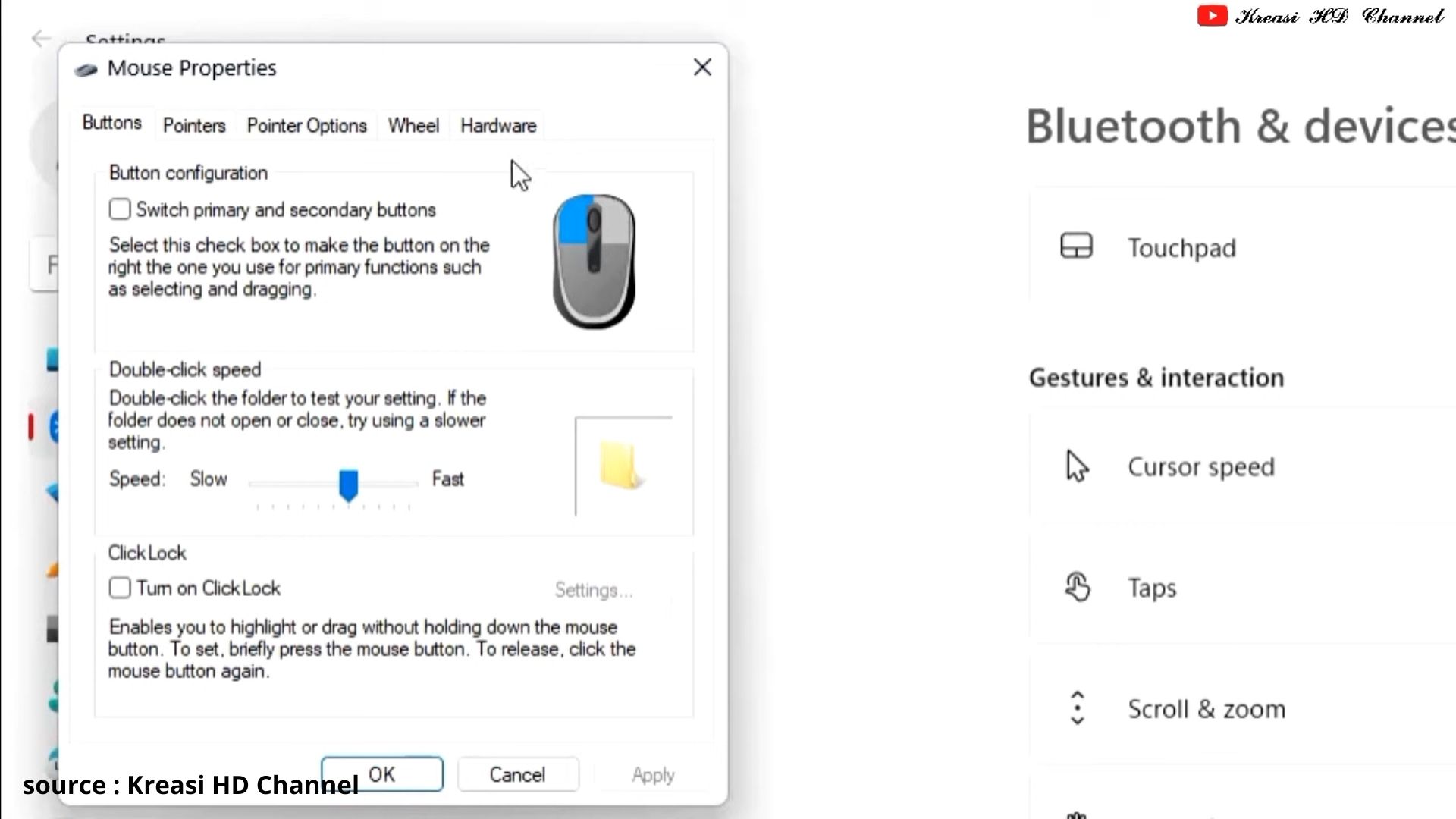Click the Cursor speed pointer icon

[x=1077, y=466]
